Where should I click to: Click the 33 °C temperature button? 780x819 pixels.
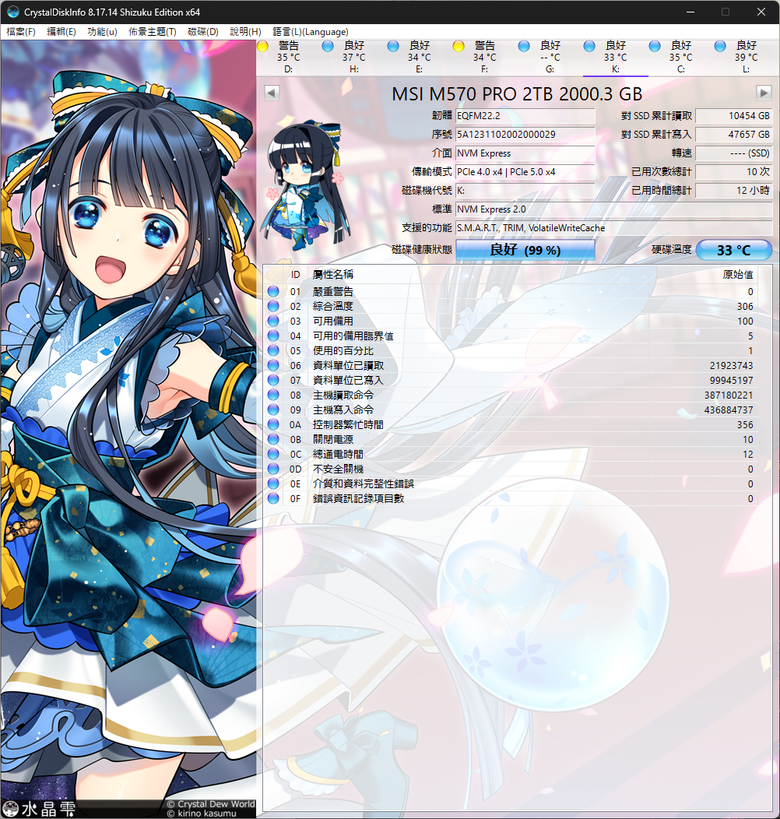click(x=734, y=250)
